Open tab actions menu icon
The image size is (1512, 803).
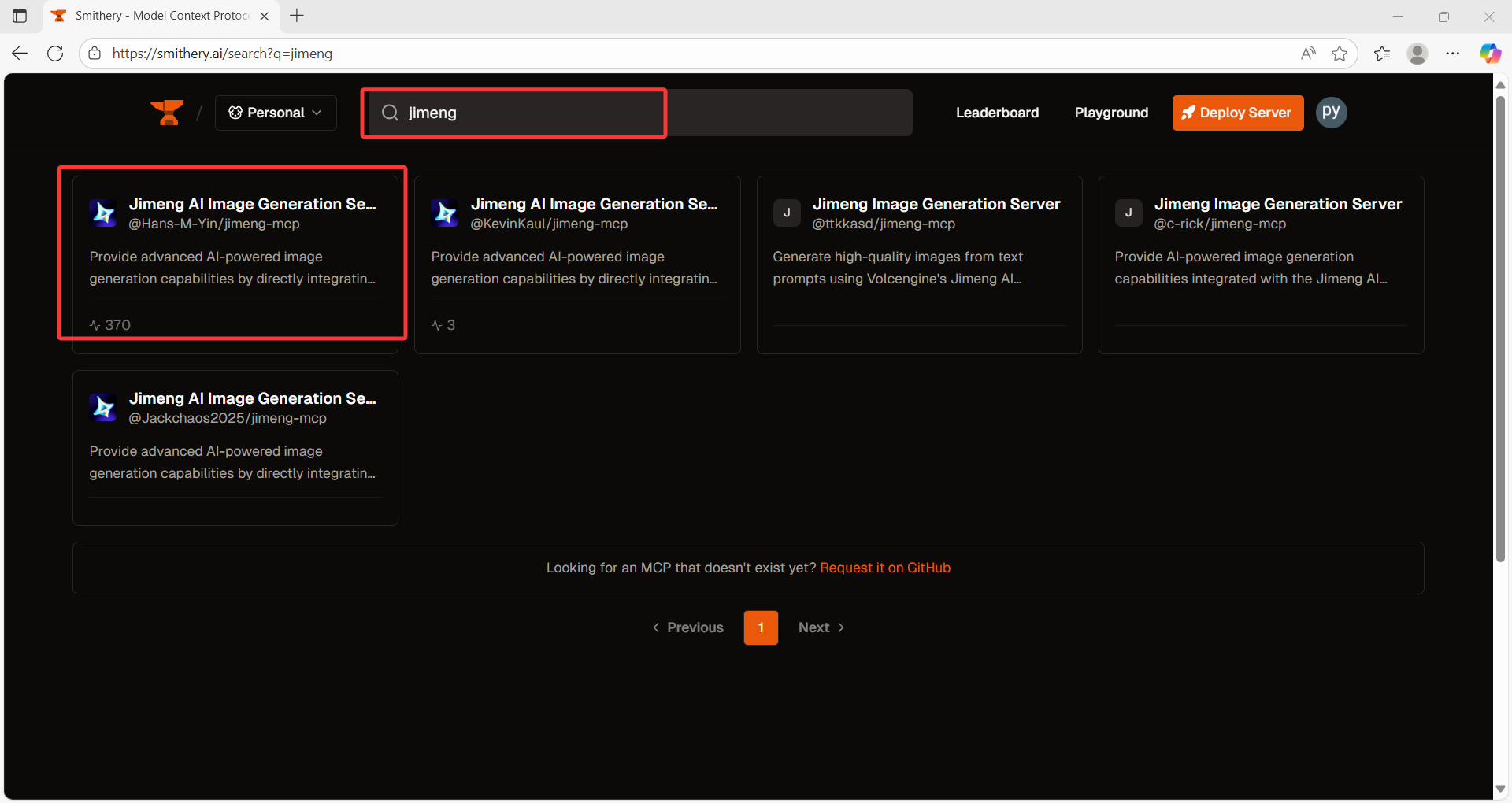[x=20, y=16]
